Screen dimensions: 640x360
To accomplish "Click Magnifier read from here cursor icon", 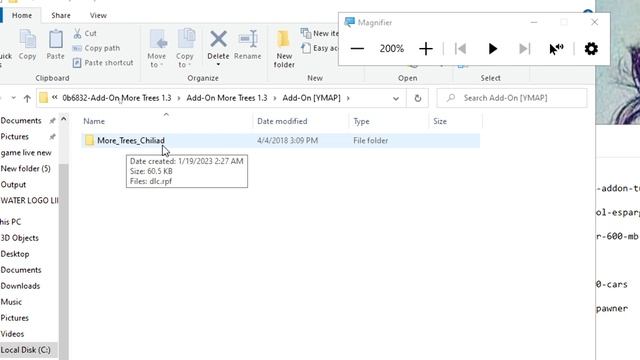I will [x=556, y=49].
